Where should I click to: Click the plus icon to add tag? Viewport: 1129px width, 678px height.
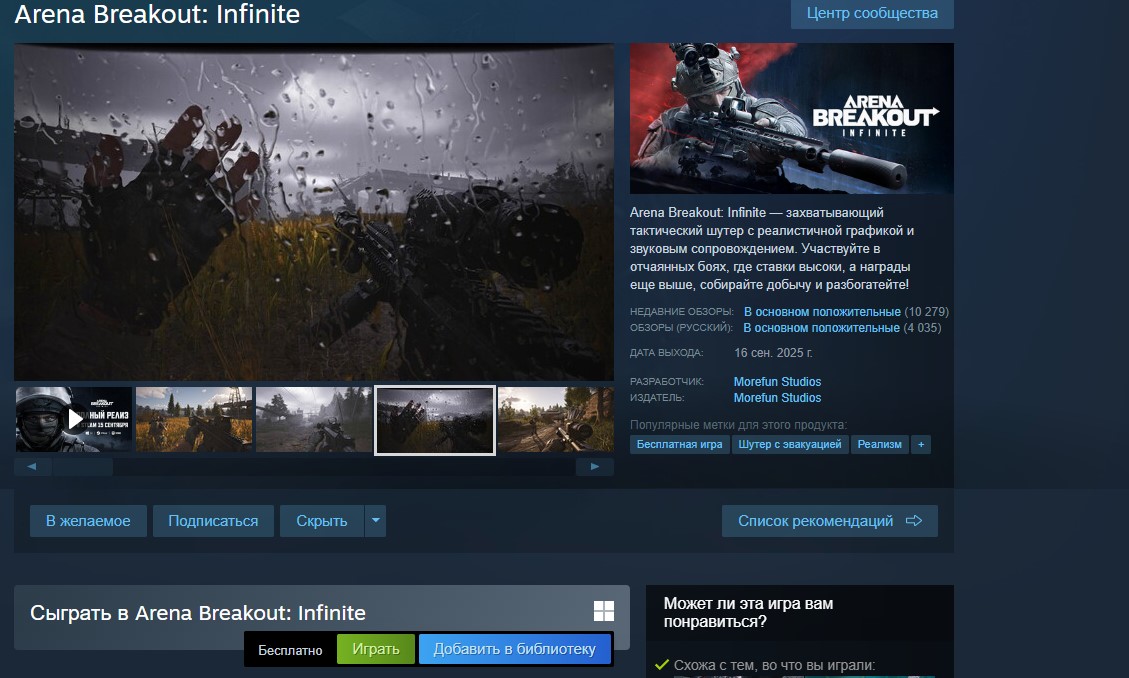[921, 444]
